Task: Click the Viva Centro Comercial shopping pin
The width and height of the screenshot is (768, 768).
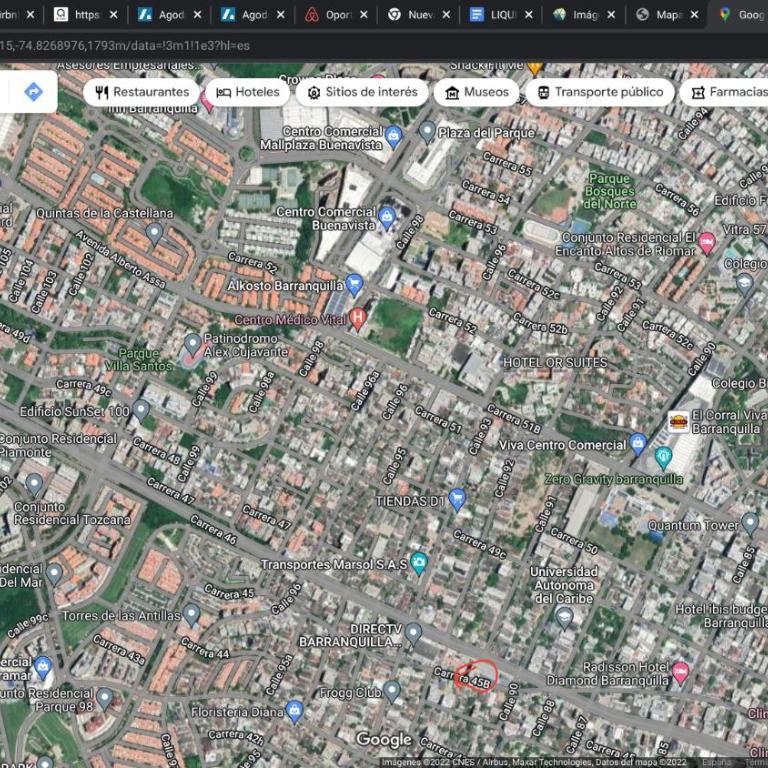Action: [x=638, y=443]
